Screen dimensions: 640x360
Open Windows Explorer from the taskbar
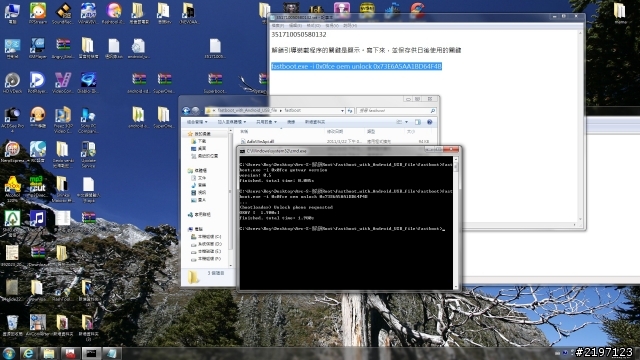pos(49,353)
